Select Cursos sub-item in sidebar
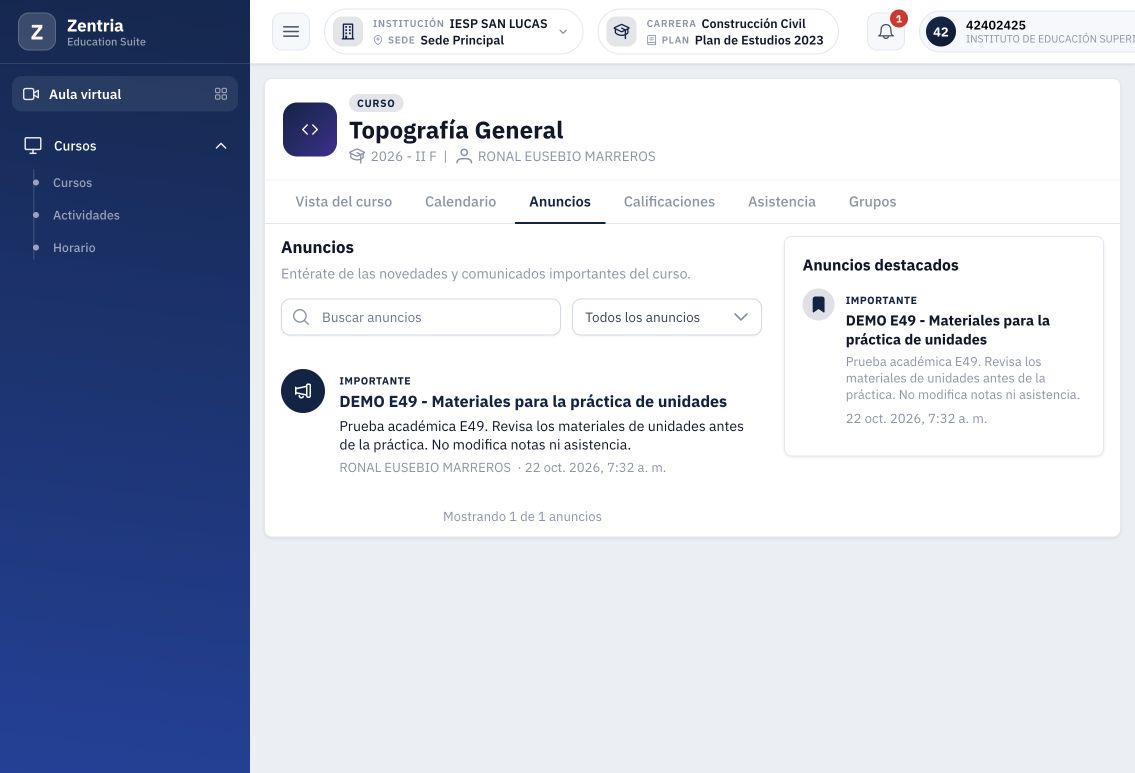1135x773 pixels. (x=72, y=182)
